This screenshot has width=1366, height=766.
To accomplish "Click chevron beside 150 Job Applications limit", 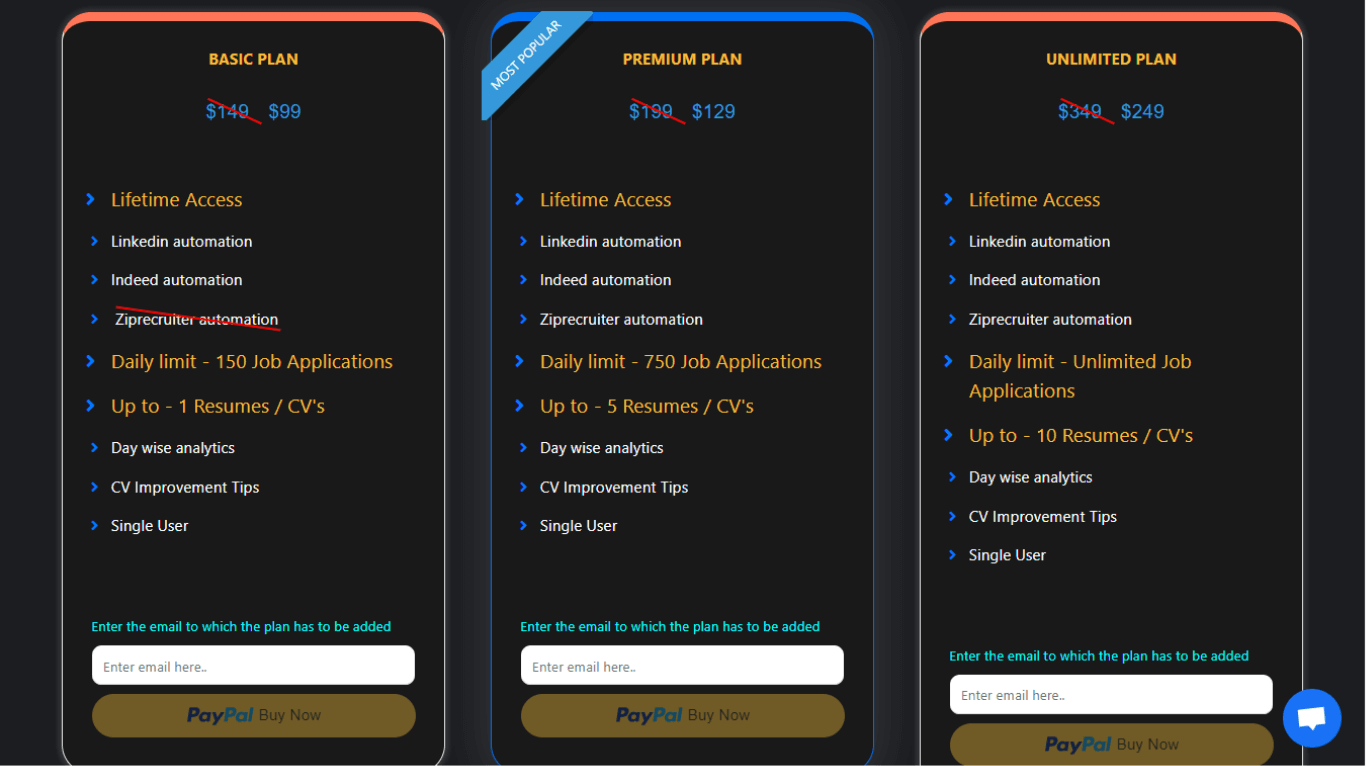I will (x=90, y=361).
